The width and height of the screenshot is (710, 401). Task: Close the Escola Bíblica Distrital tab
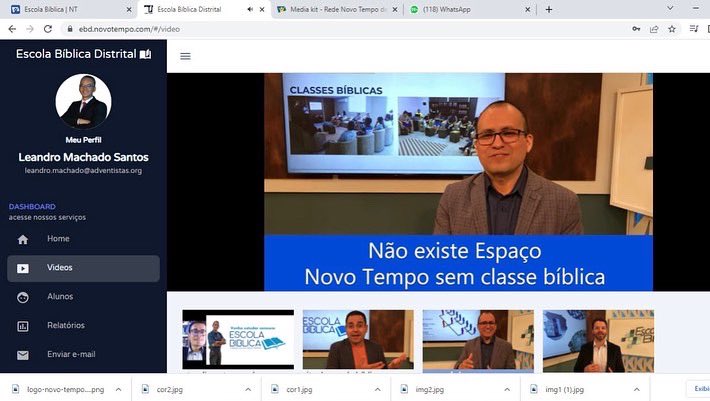click(262, 9)
